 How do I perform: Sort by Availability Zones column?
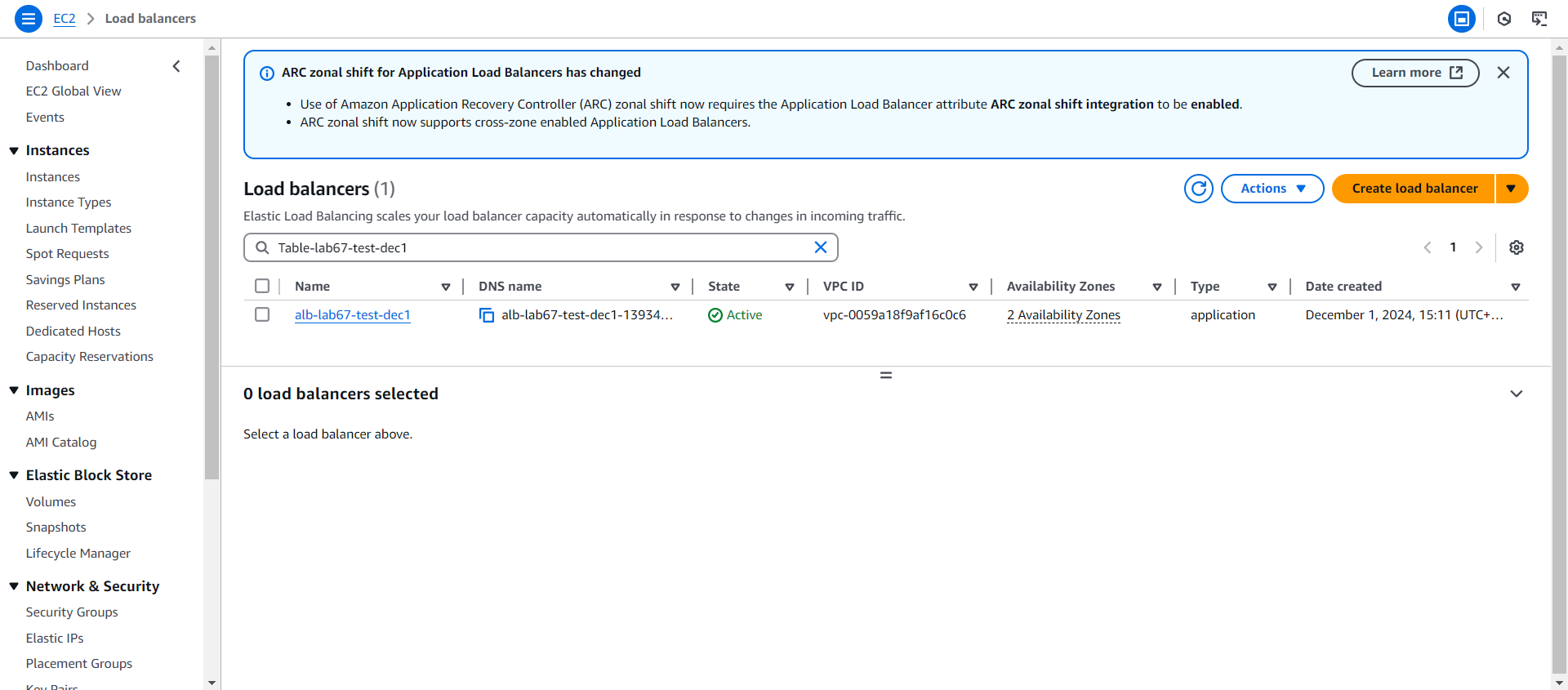tap(1157, 287)
